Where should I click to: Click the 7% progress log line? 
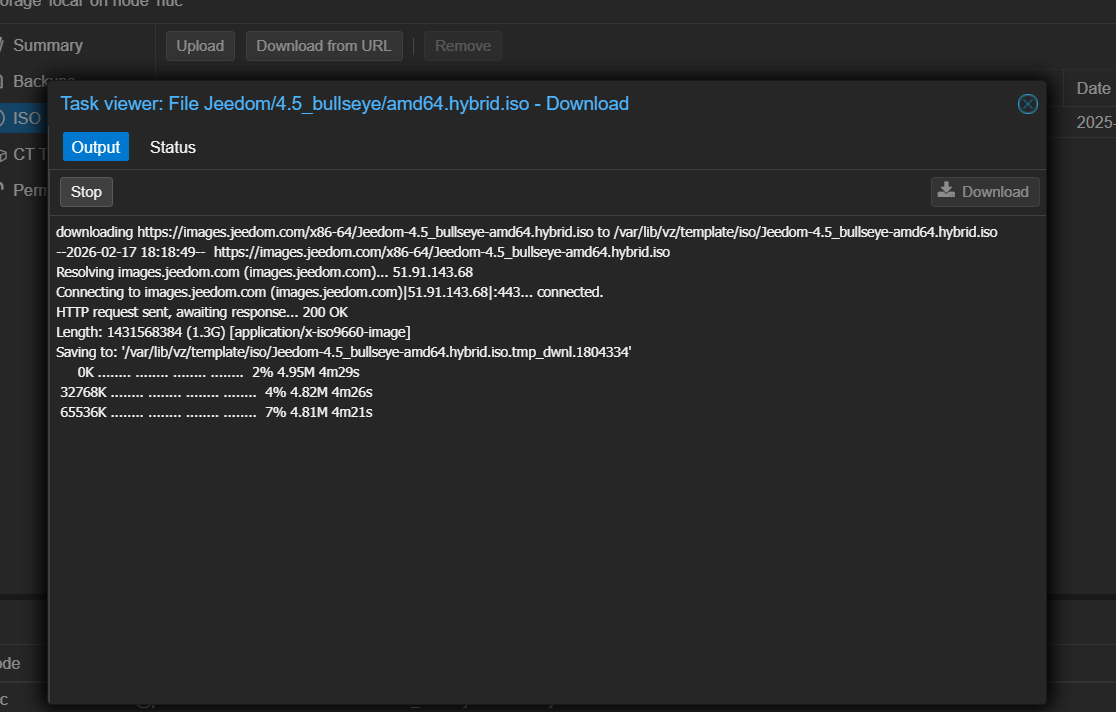coord(216,412)
